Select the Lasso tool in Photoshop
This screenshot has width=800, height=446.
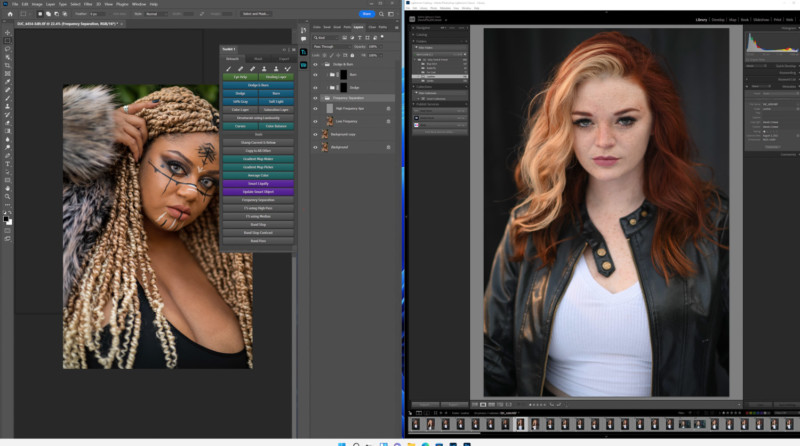click(x=7, y=49)
